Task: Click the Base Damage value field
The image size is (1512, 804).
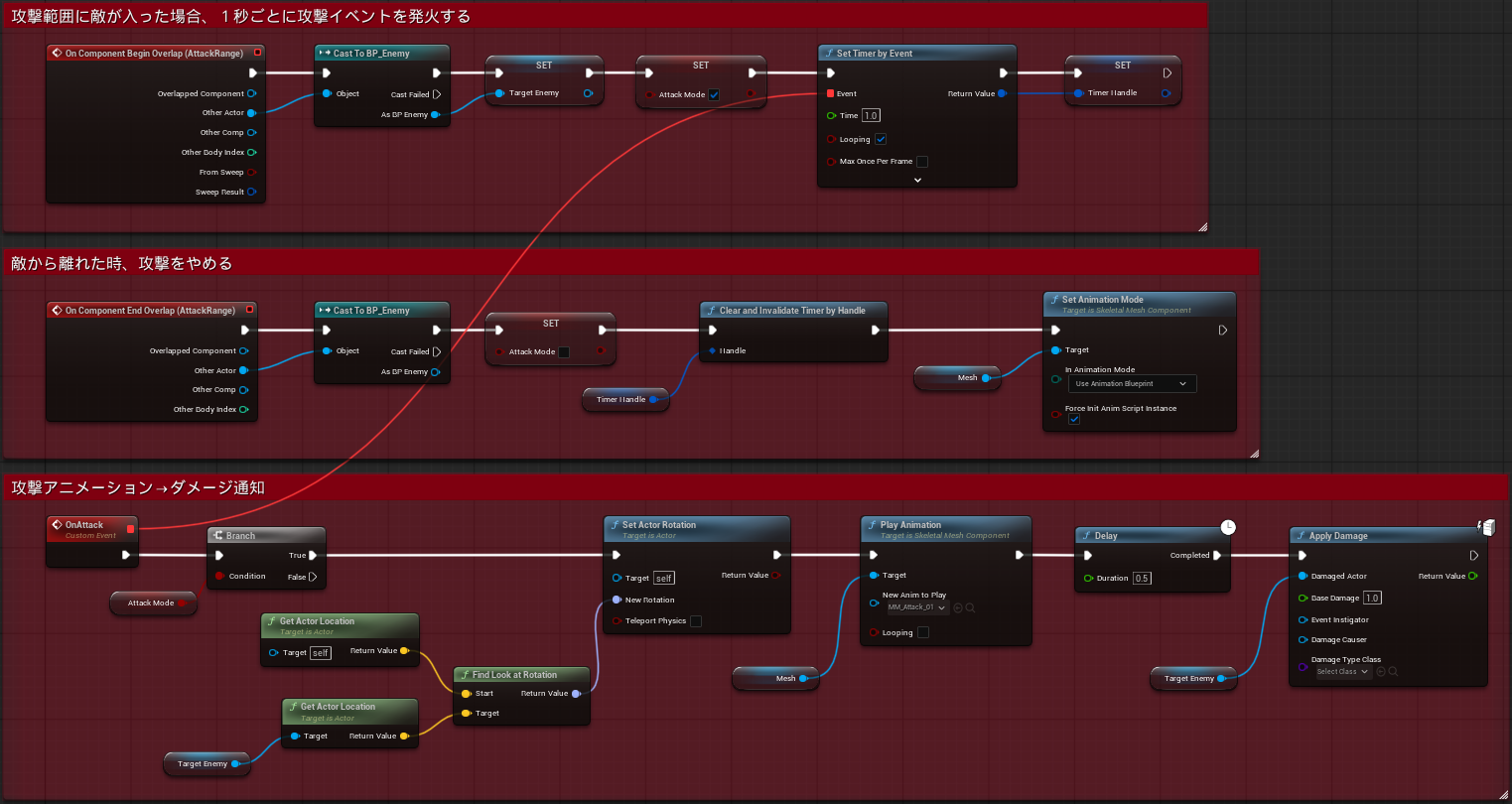Action: (1371, 599)
